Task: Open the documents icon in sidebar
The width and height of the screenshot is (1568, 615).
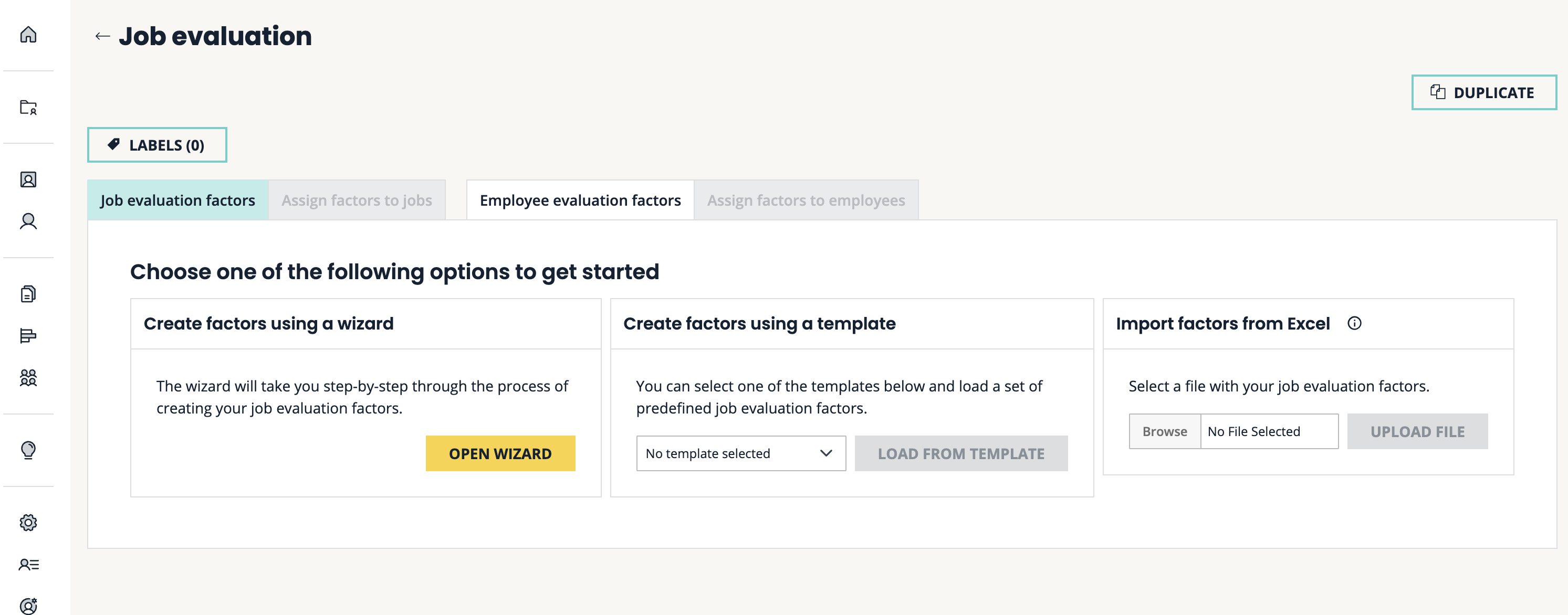Action: 28,294
